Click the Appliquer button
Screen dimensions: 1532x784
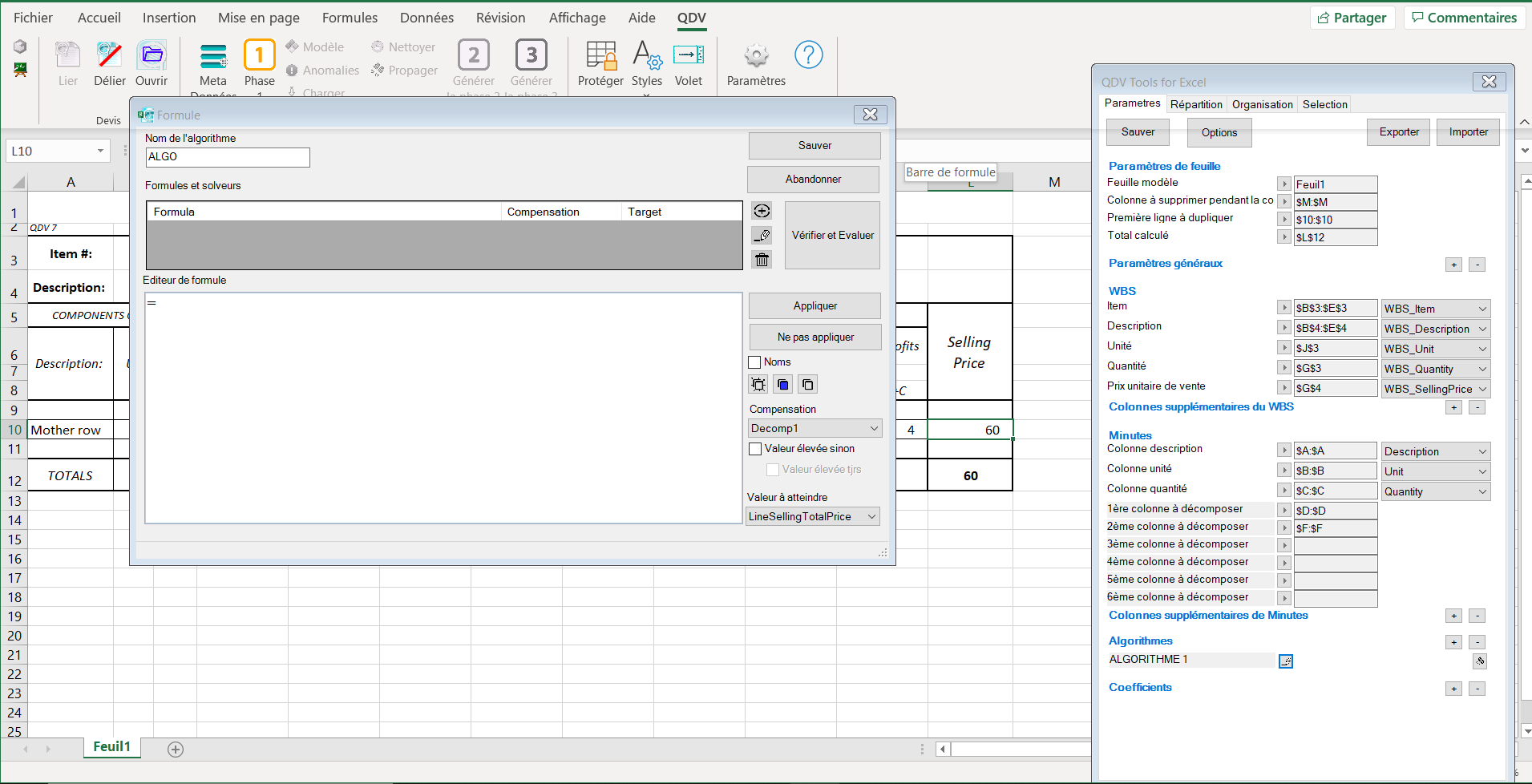[815, 306]
